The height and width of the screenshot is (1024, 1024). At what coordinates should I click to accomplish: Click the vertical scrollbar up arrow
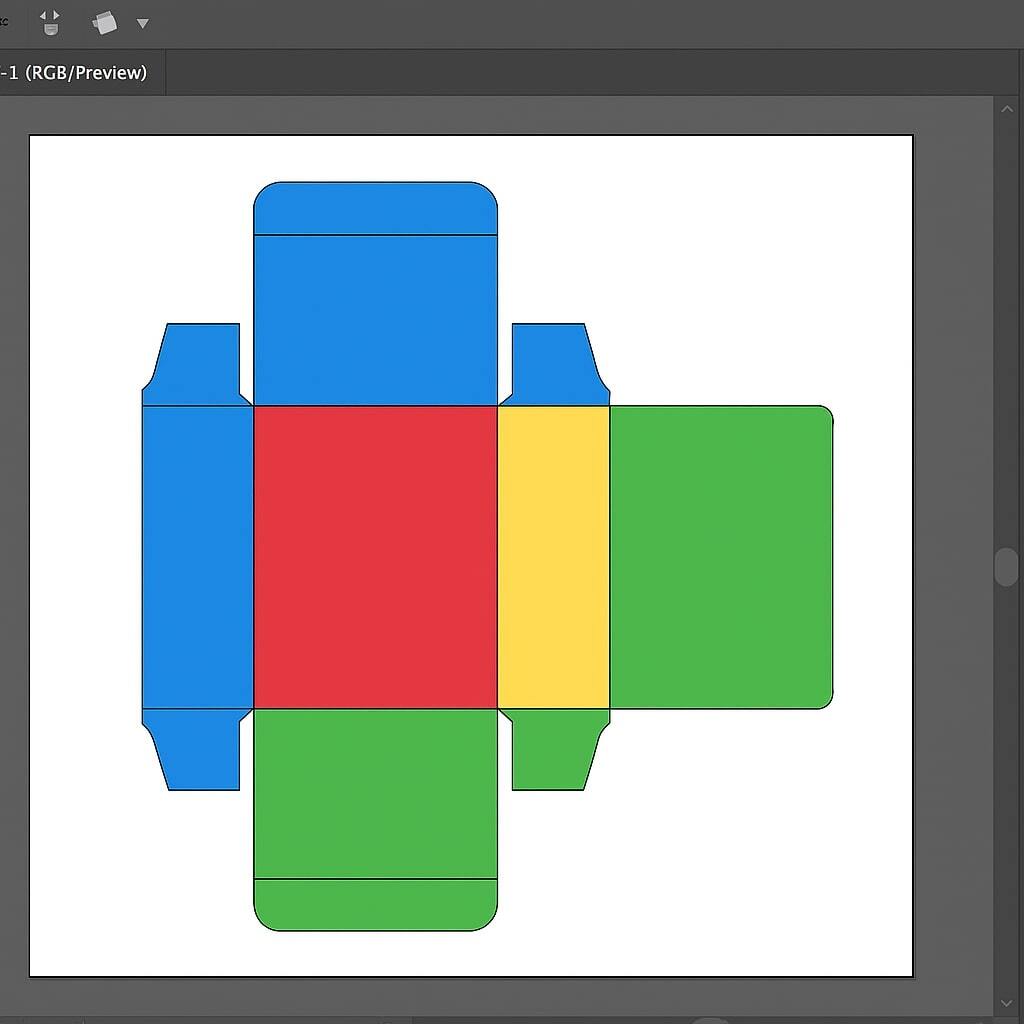1007,109
